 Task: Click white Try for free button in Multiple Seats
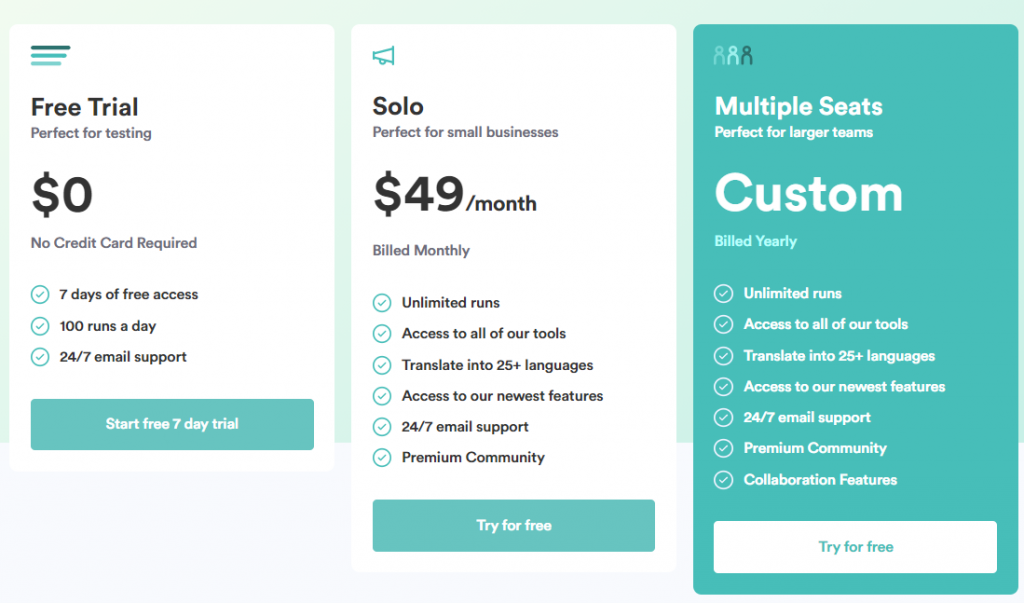(856, 547)
